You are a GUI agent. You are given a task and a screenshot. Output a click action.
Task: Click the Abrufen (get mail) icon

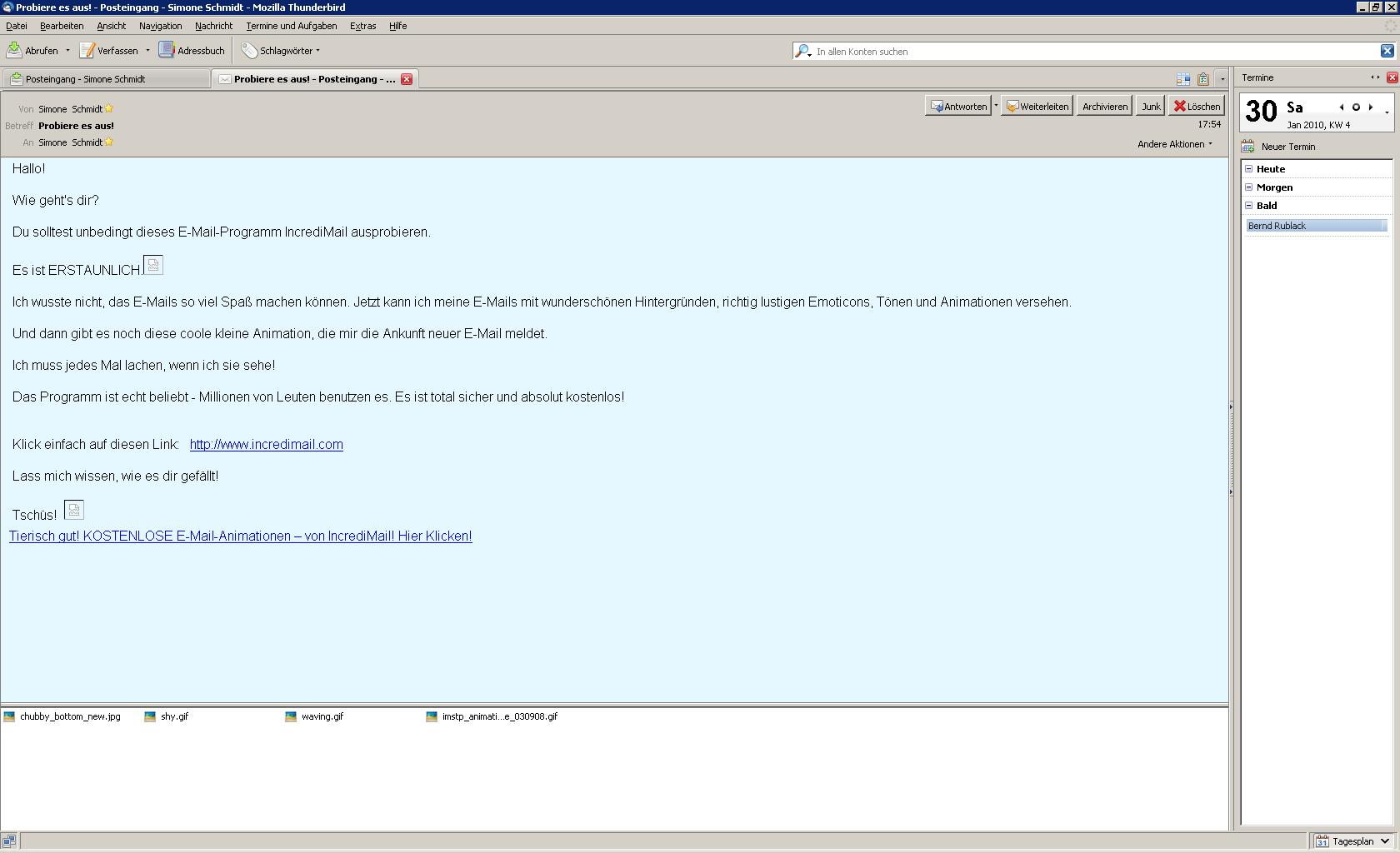click(14, 50)
